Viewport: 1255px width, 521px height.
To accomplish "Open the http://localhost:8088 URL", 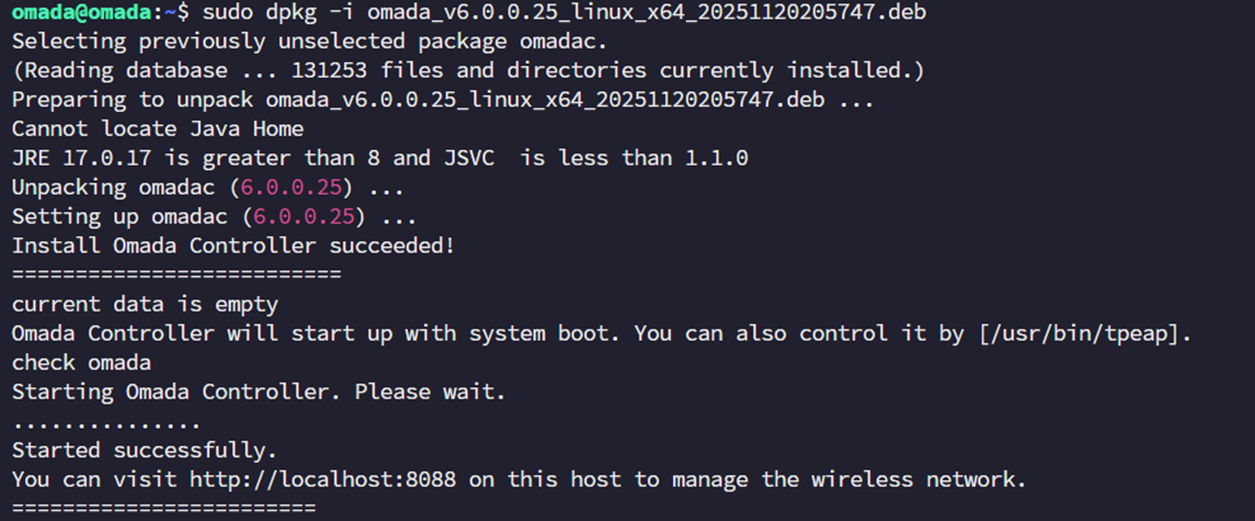I will pyautogui.click(x=322, y=479).
